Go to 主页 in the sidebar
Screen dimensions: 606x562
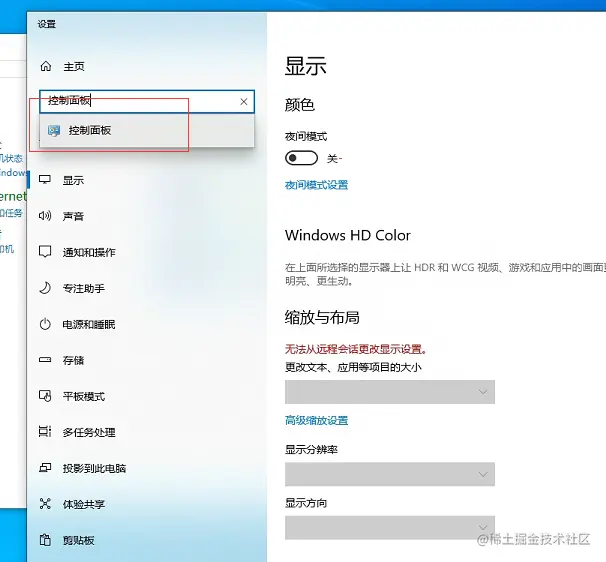click(74, 67)
